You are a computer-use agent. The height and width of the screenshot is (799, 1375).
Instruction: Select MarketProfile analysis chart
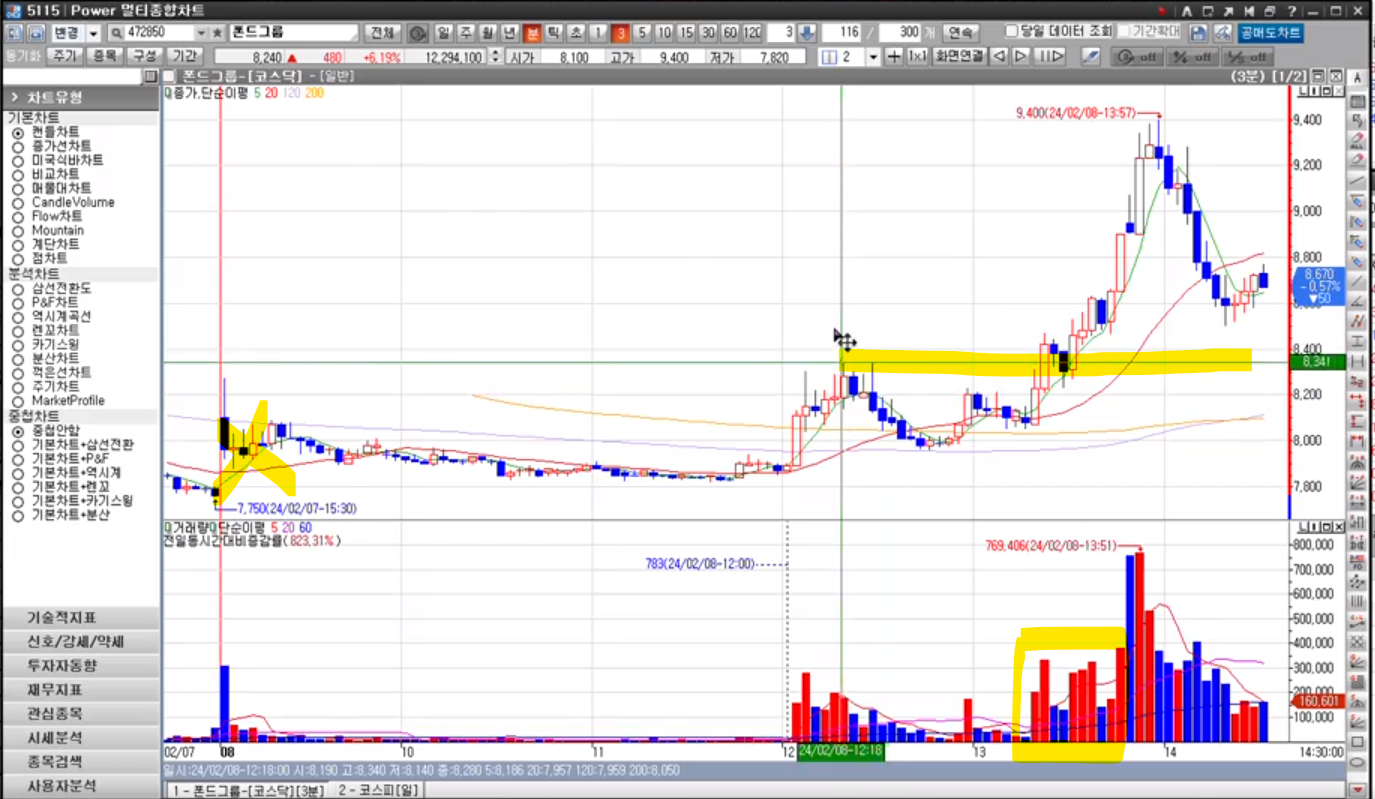tap(17, 400)
